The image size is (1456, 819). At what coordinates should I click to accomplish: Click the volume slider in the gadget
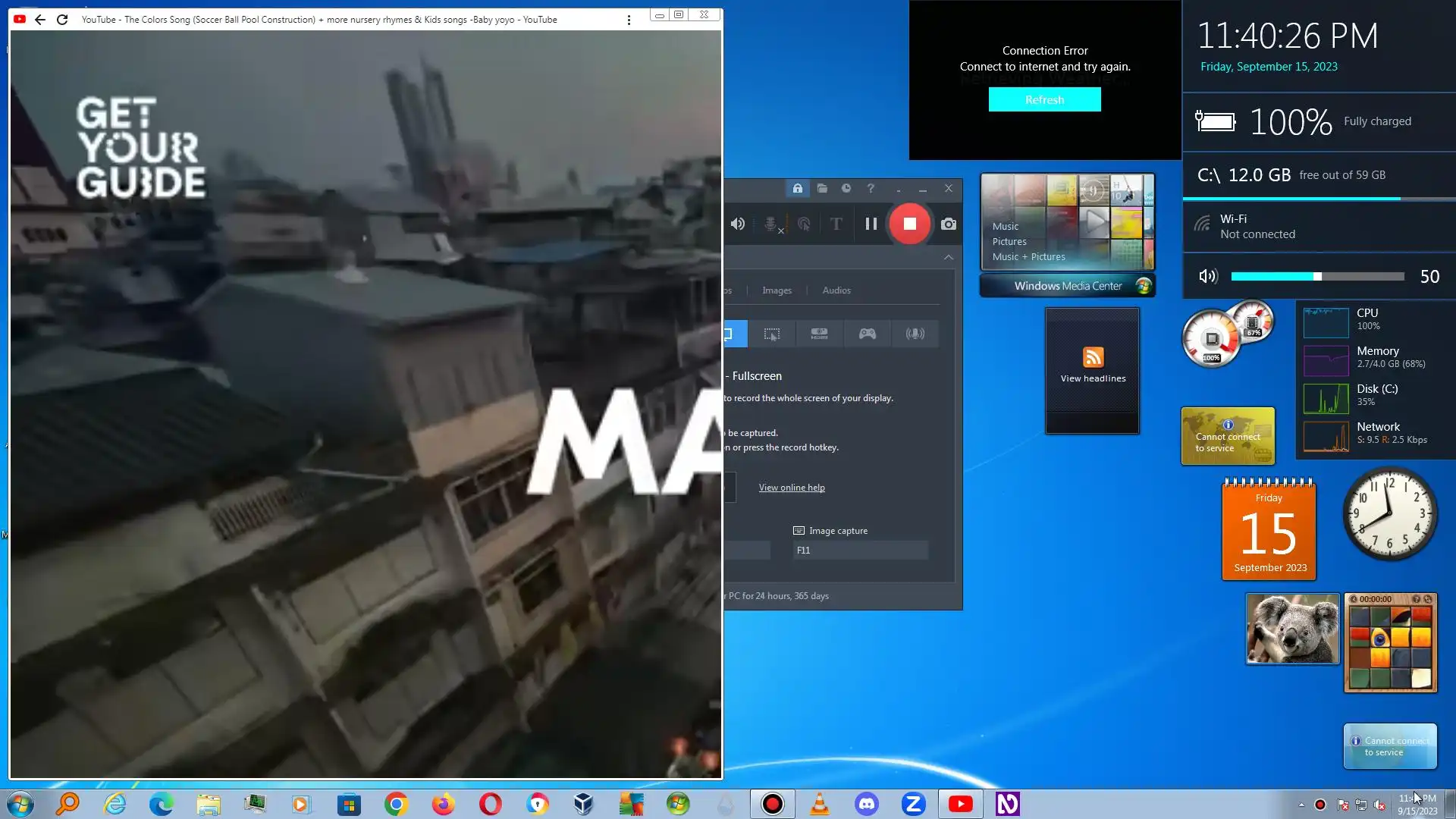pyautogui.click(x=1317, y=277)
